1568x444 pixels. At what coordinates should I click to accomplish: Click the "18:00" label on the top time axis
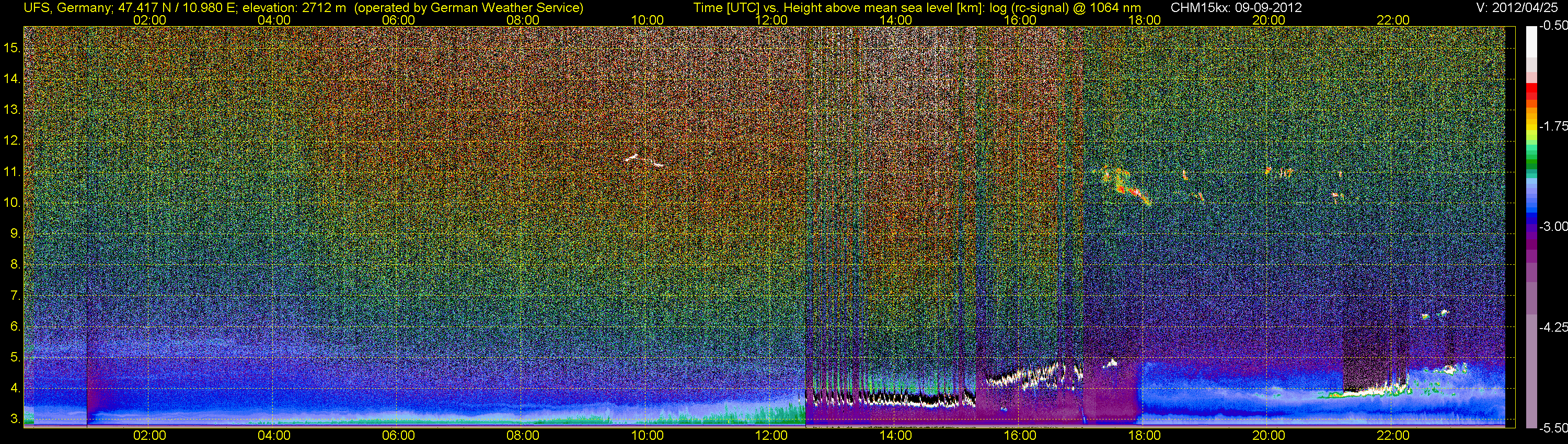[1144, 20]
